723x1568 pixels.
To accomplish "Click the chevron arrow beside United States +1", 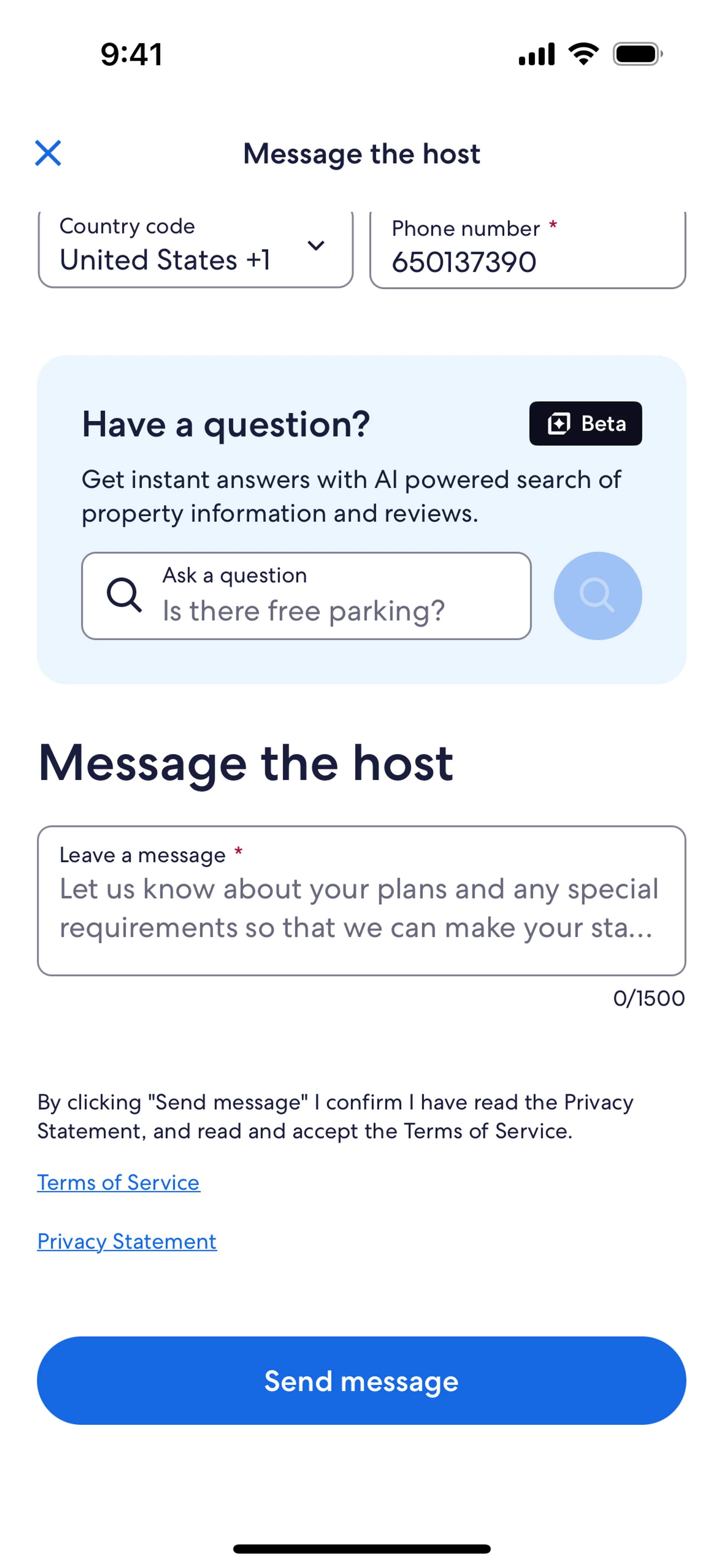I will point(316,245).
